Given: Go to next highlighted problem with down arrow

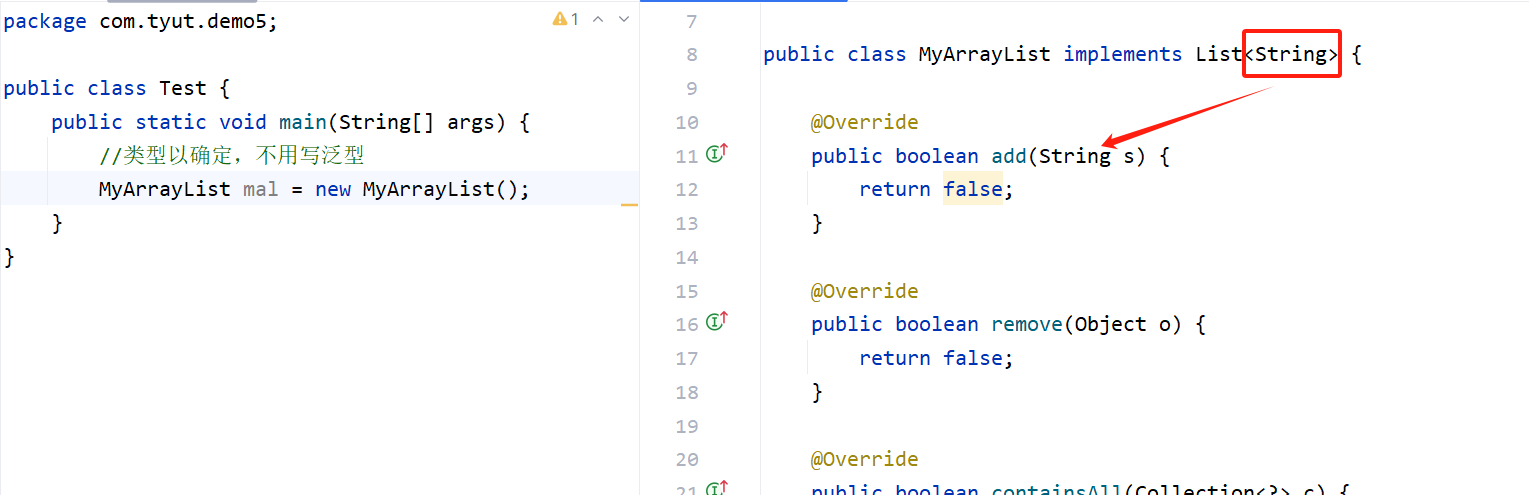Looking at the screenshot, I should pyautogui.click(x=624, y=19).
